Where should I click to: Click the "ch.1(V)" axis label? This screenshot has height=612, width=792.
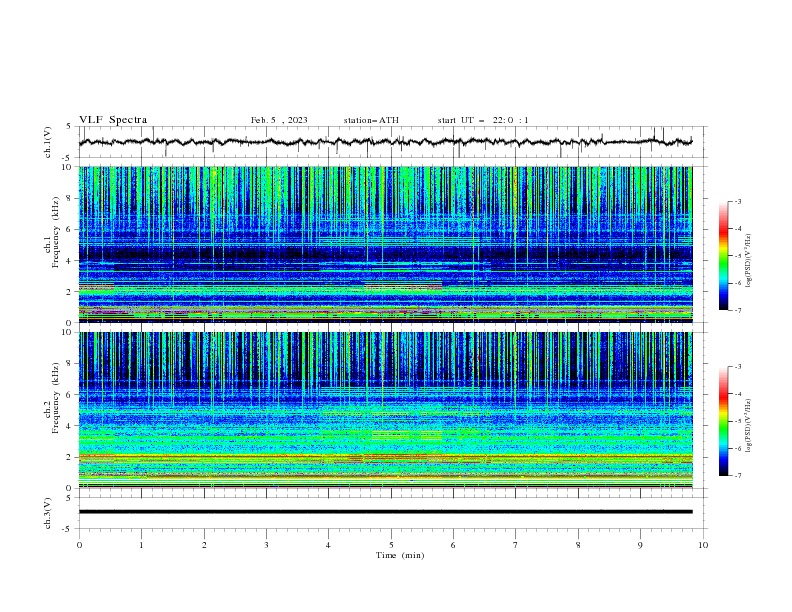pos(48,142)
